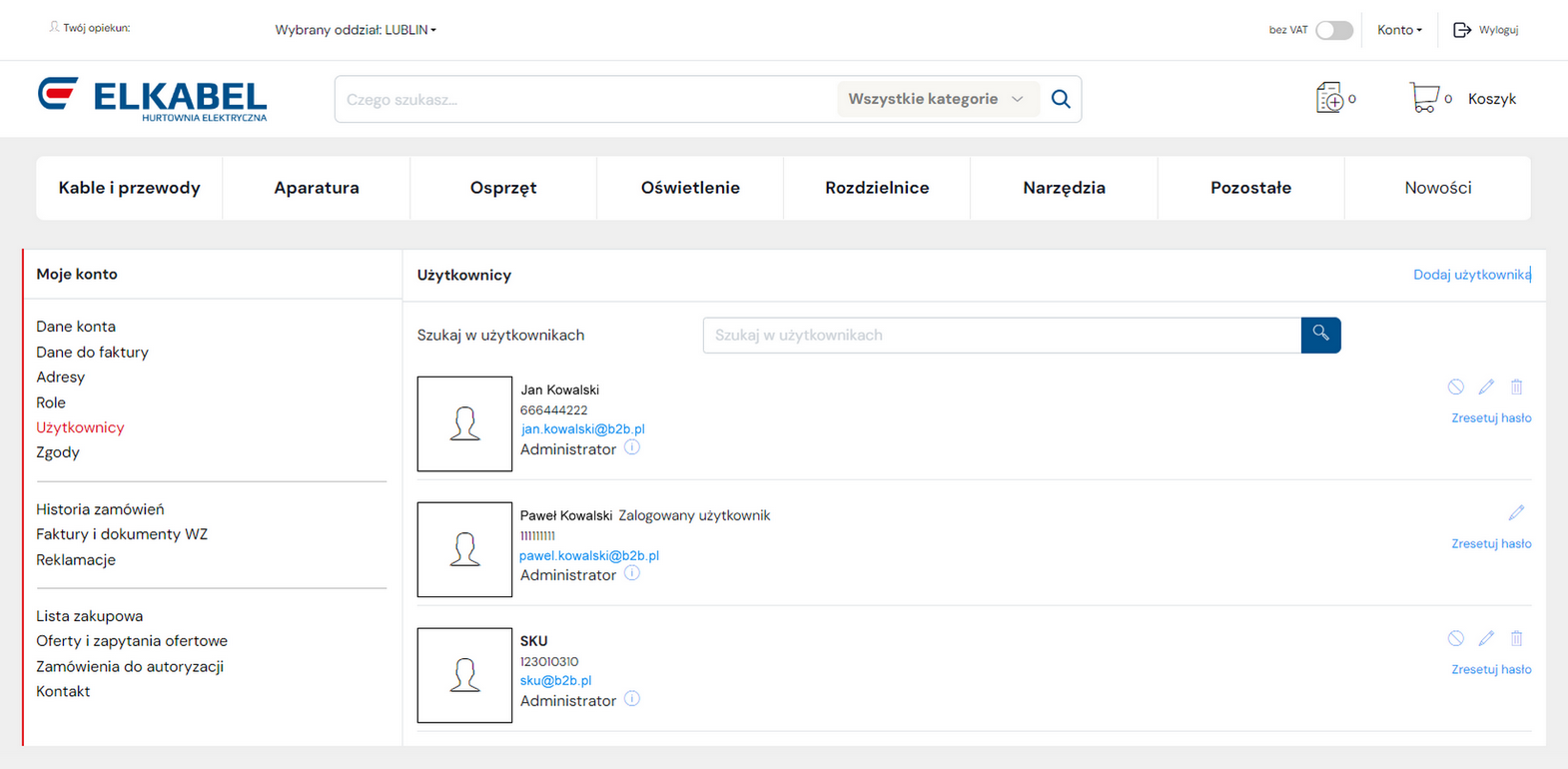Click the Wyloguj logout button

[x=1486, y=30]
